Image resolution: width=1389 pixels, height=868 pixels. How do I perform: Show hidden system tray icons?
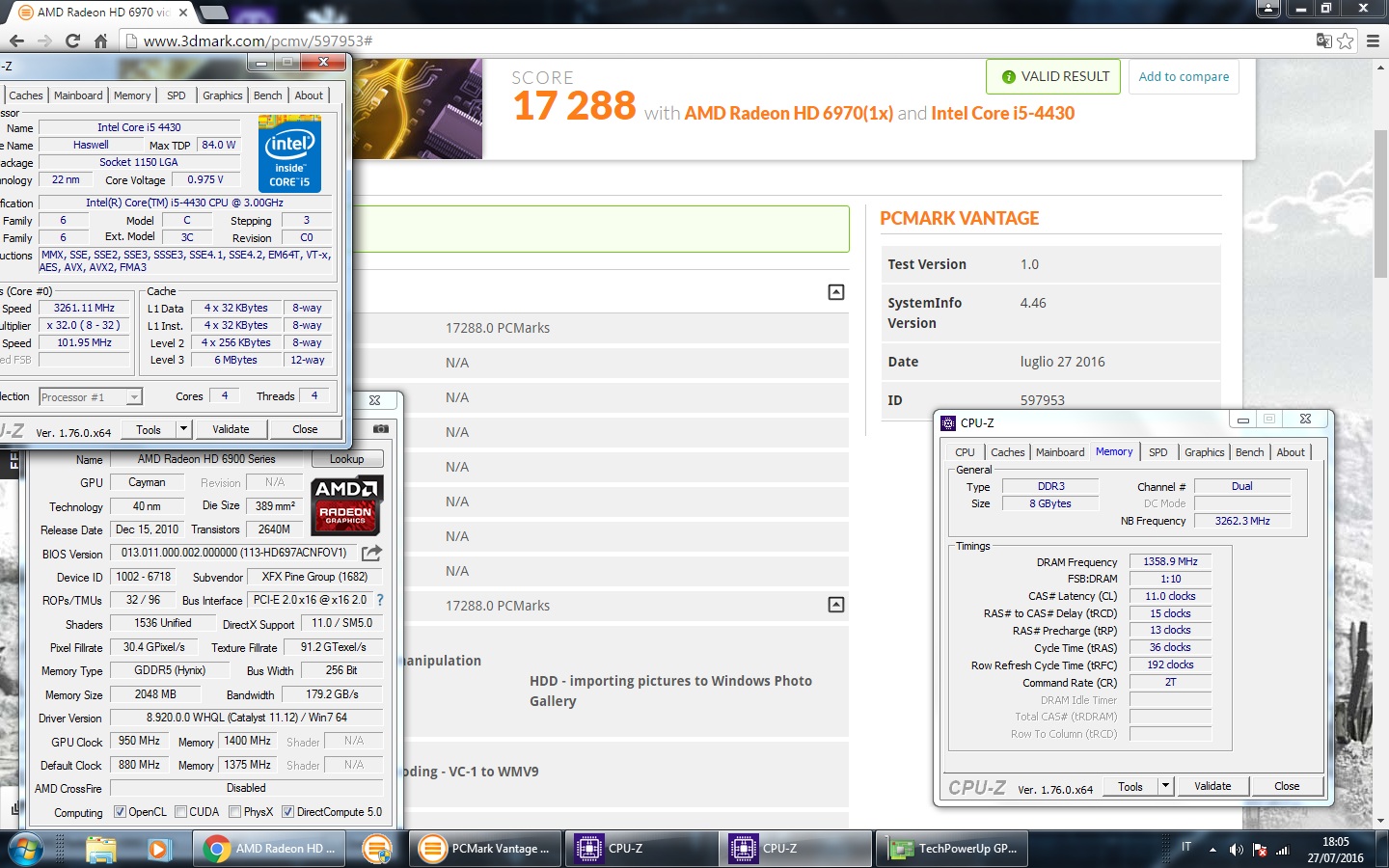pyautogui.click(x=1213, y=850)
